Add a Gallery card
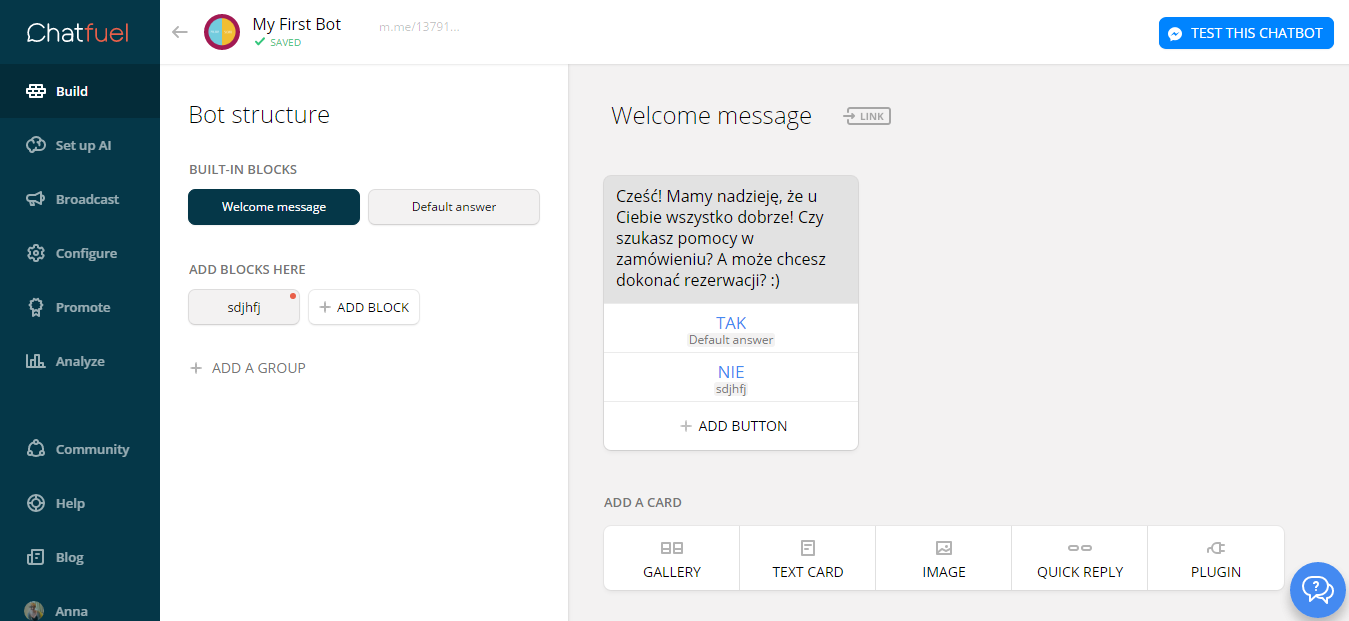This screenshot has width=1349, height=621. (x=672, y=559)
